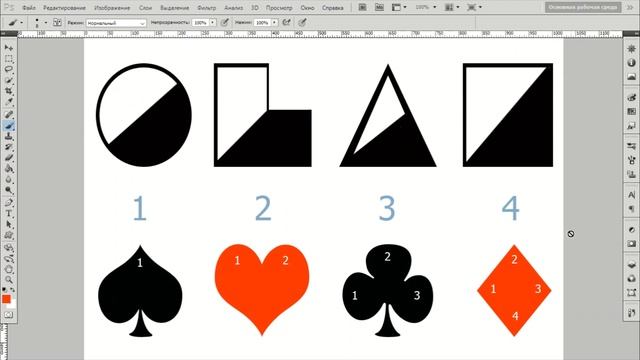Toggle tablet pressure for size
The height and width of the screenshot is (360, 640).
[302, 22]
